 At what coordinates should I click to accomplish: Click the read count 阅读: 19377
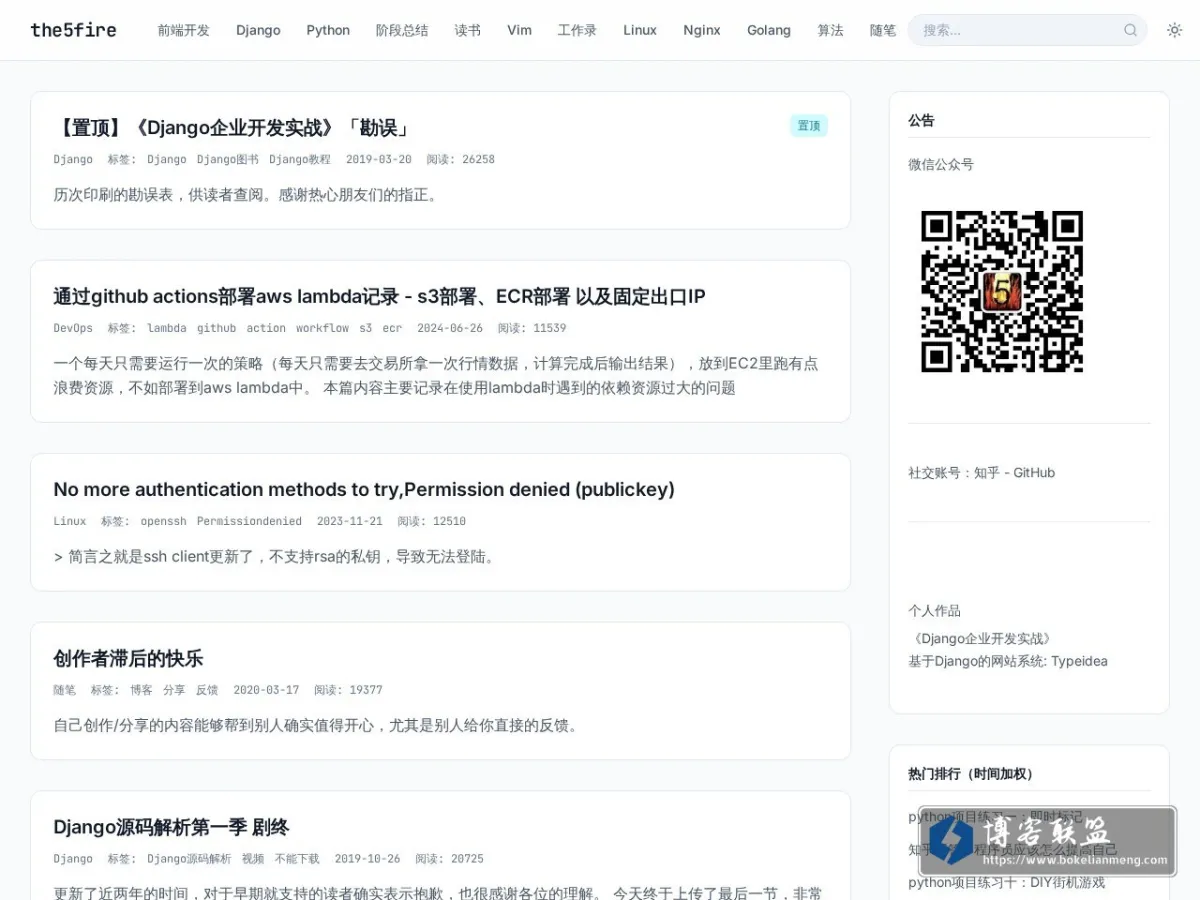pos(348,690)
